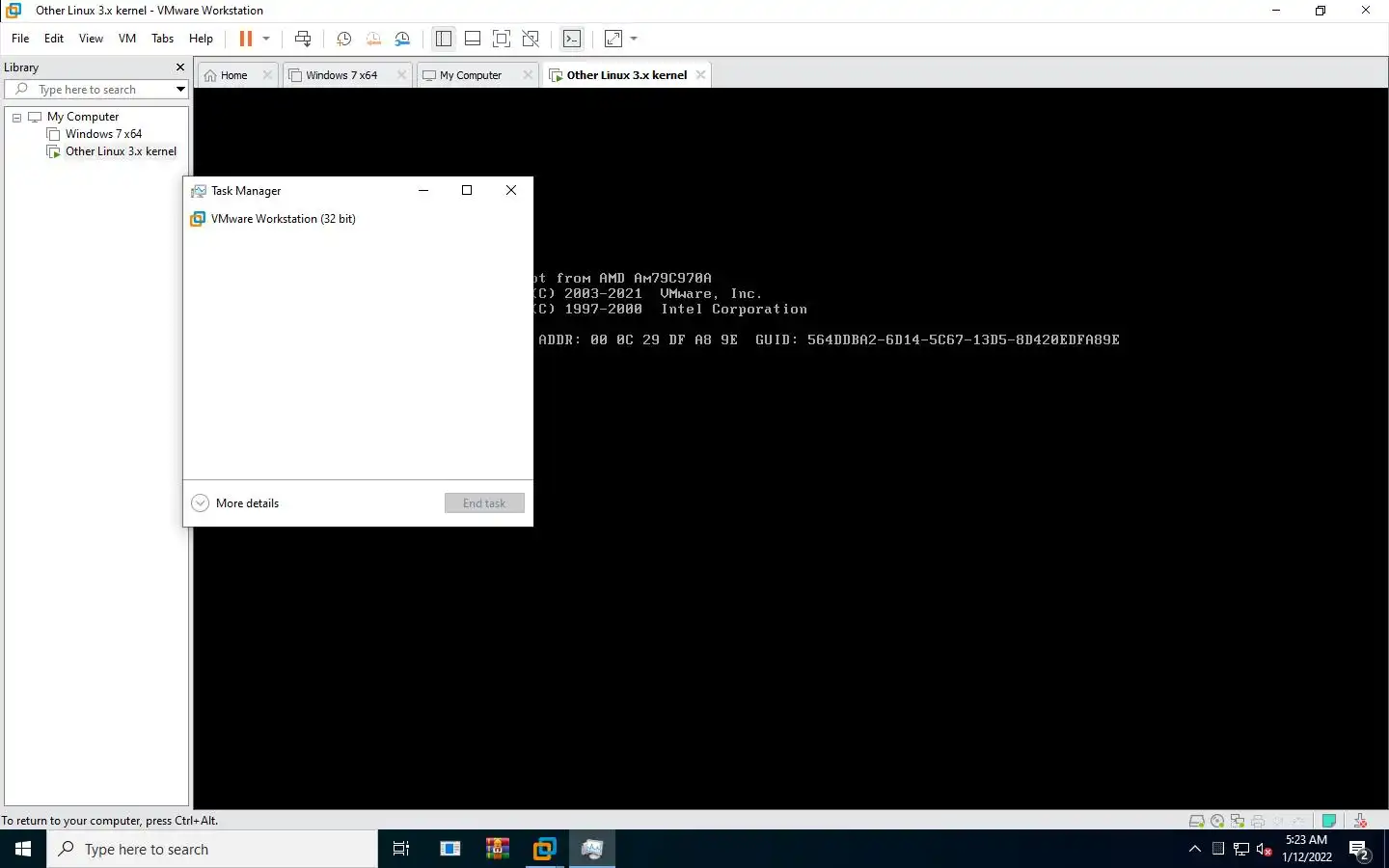1389x868 pixels.
Task: Show hidden system tray icons
Action: tap(1195, 849)
